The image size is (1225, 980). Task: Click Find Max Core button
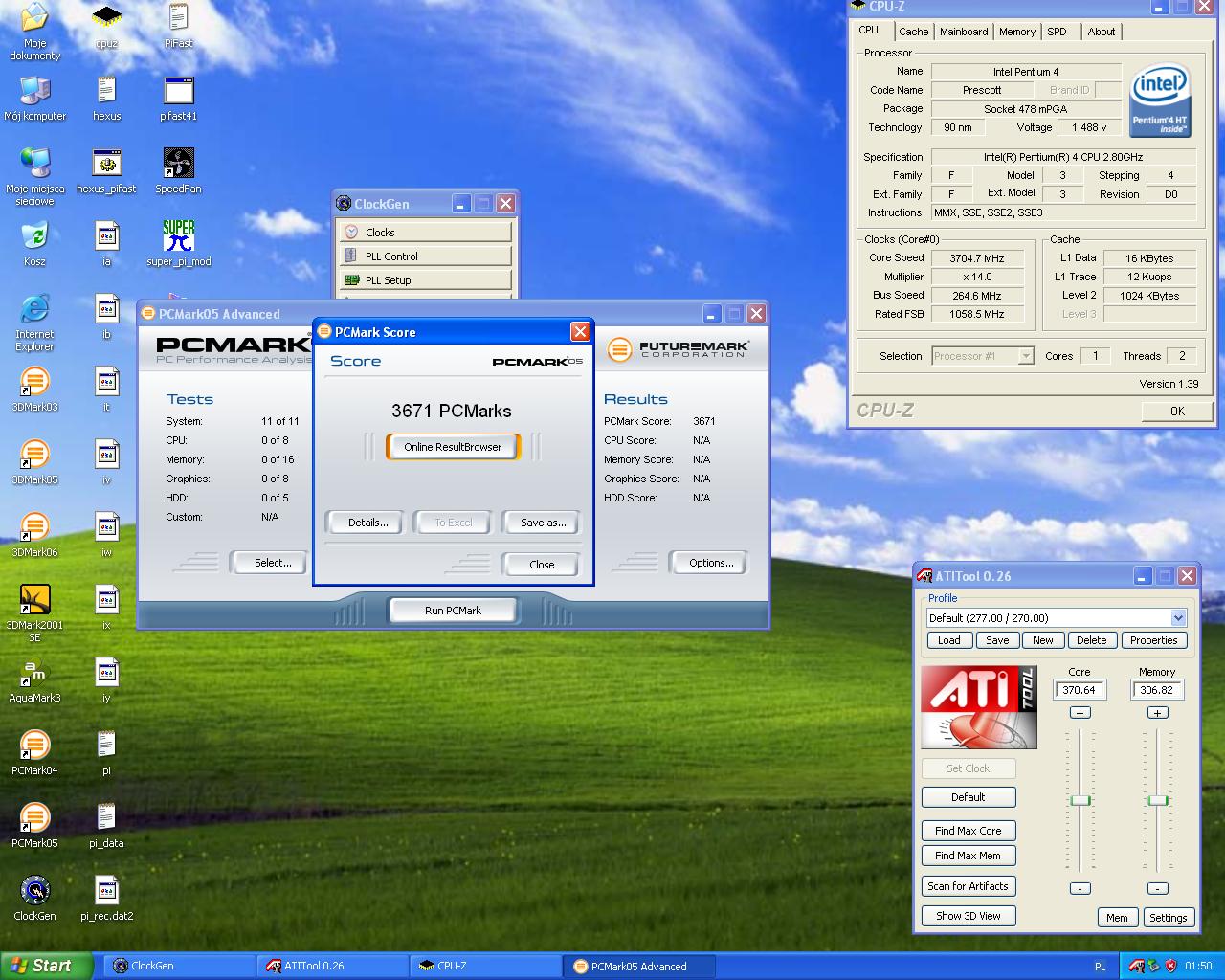[969, 831]
